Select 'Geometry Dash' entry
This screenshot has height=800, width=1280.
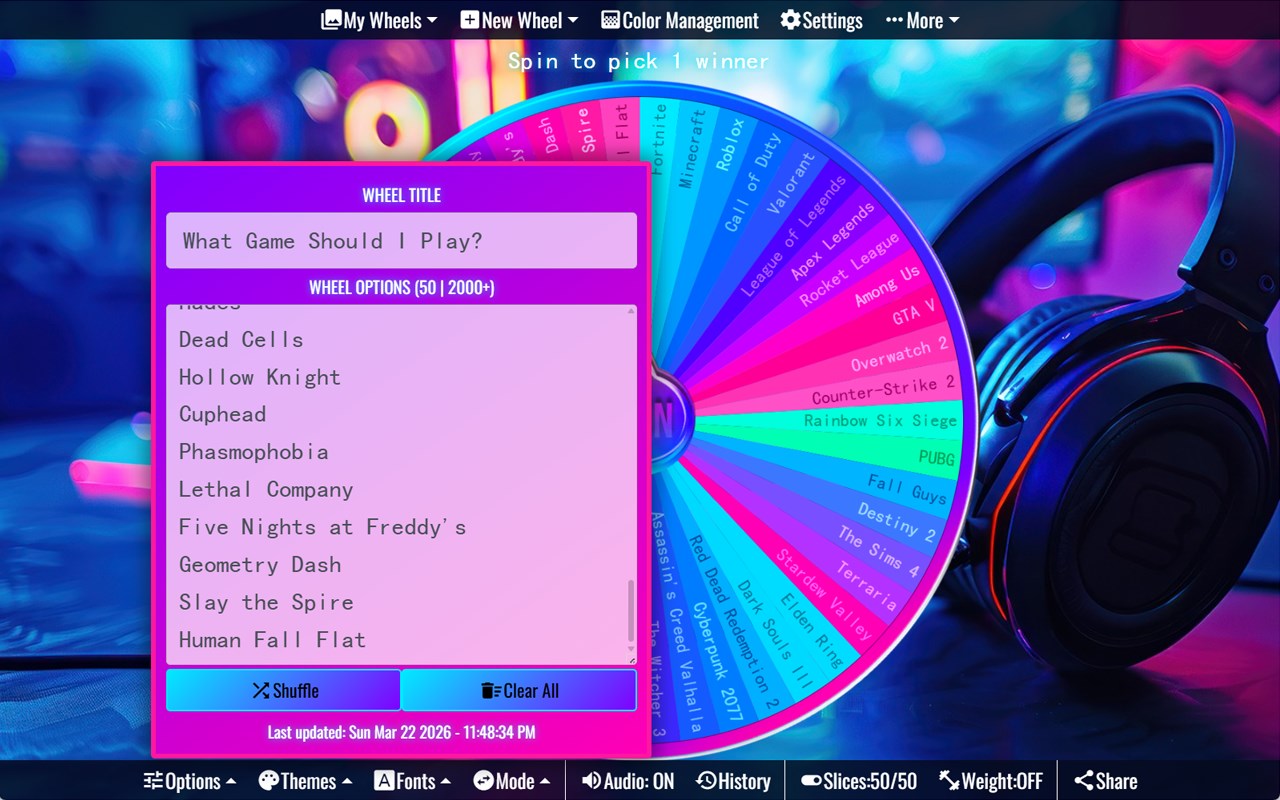tap(260, 565)
